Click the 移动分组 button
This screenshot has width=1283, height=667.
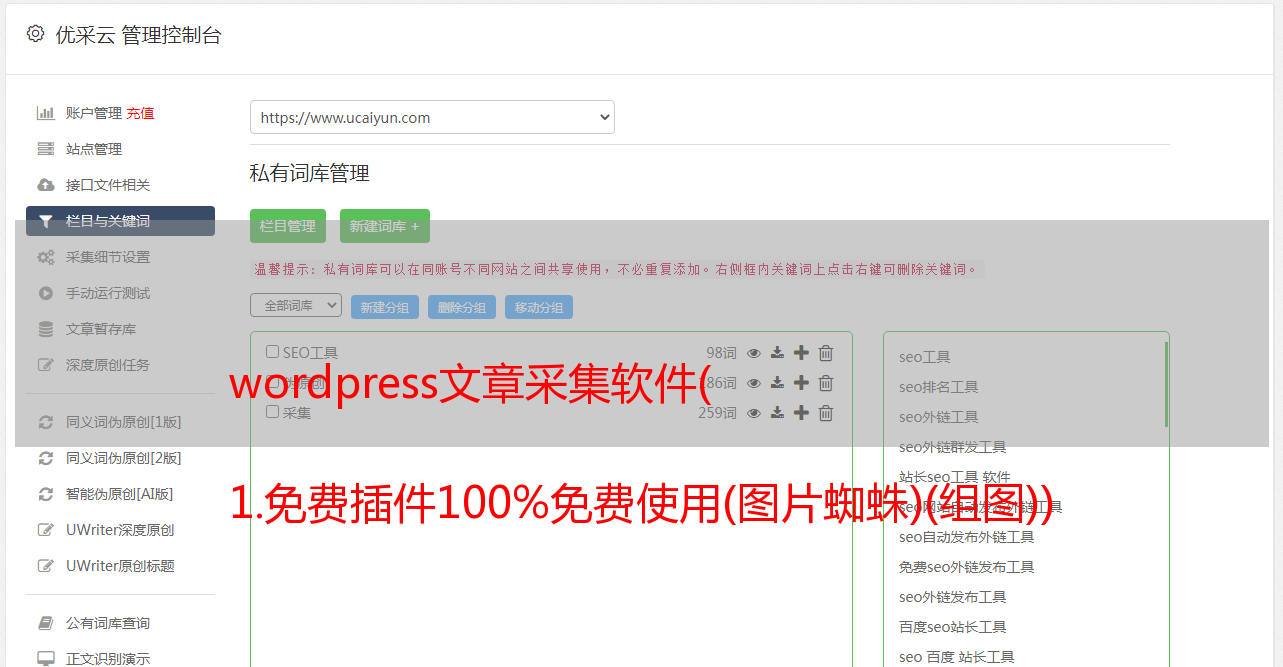[539, 307]
